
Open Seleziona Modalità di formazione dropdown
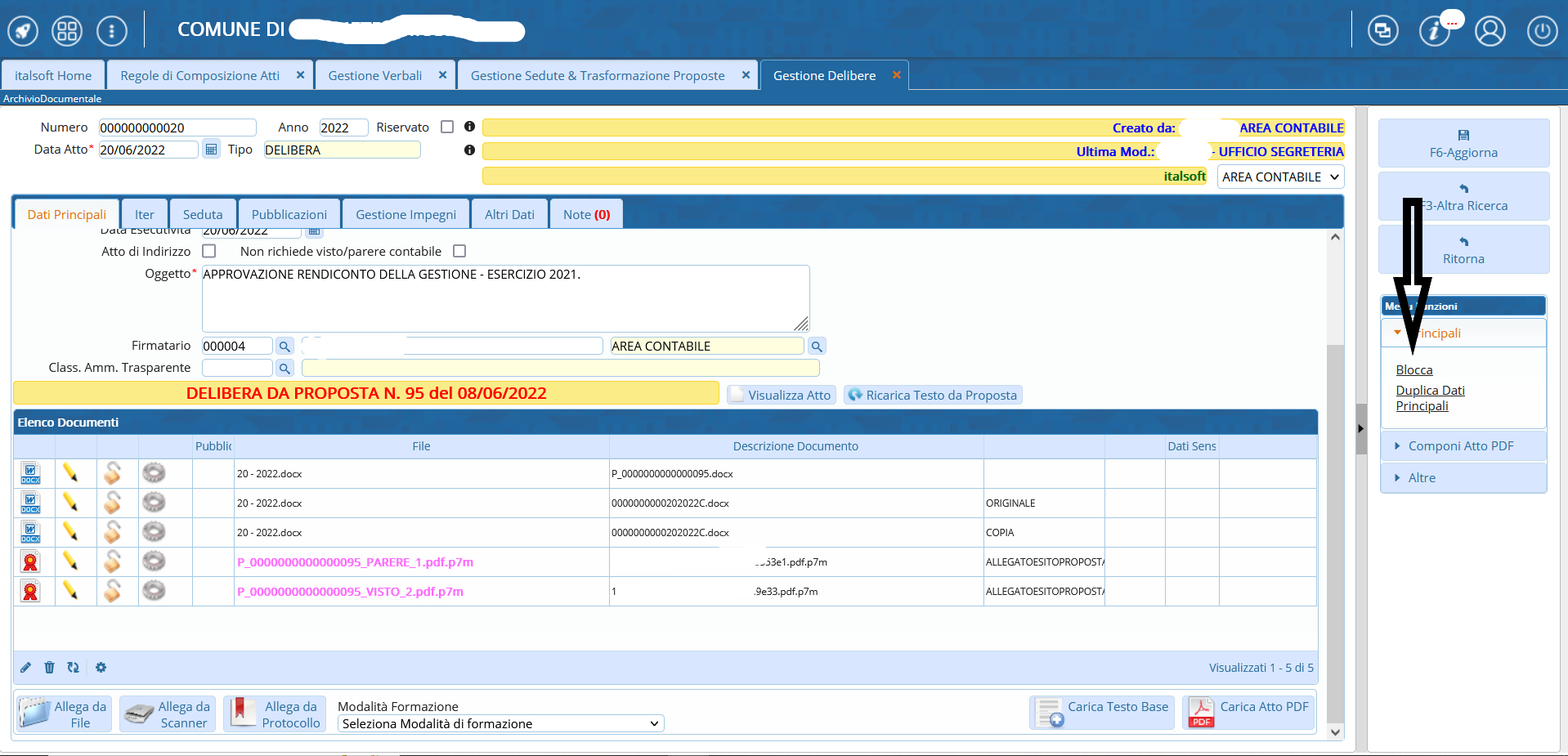(x=500, y=724)
